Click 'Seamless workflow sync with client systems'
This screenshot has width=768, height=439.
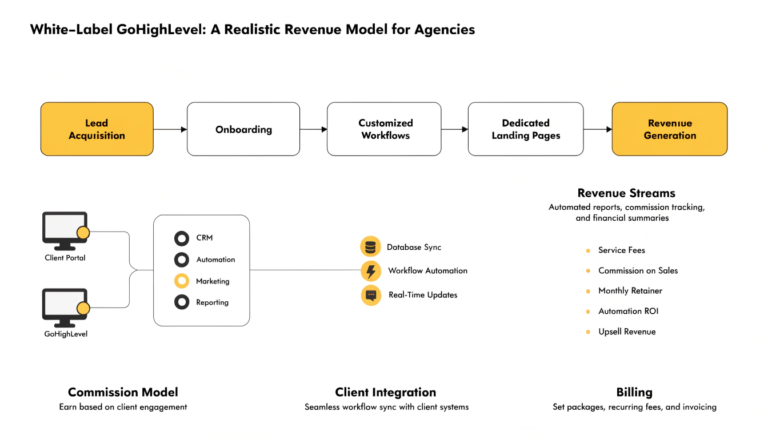pos(386,407)
